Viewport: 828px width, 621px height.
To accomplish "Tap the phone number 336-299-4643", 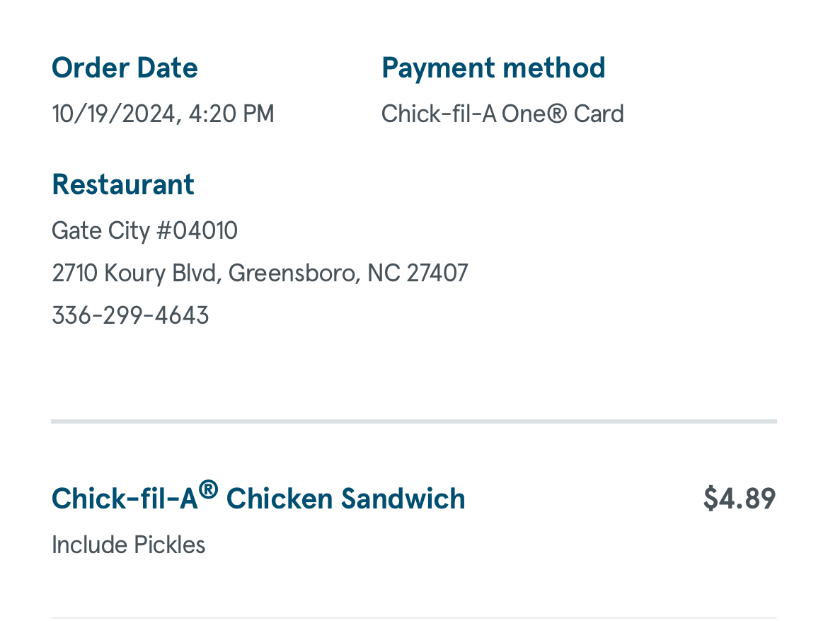I will [130, 316].
